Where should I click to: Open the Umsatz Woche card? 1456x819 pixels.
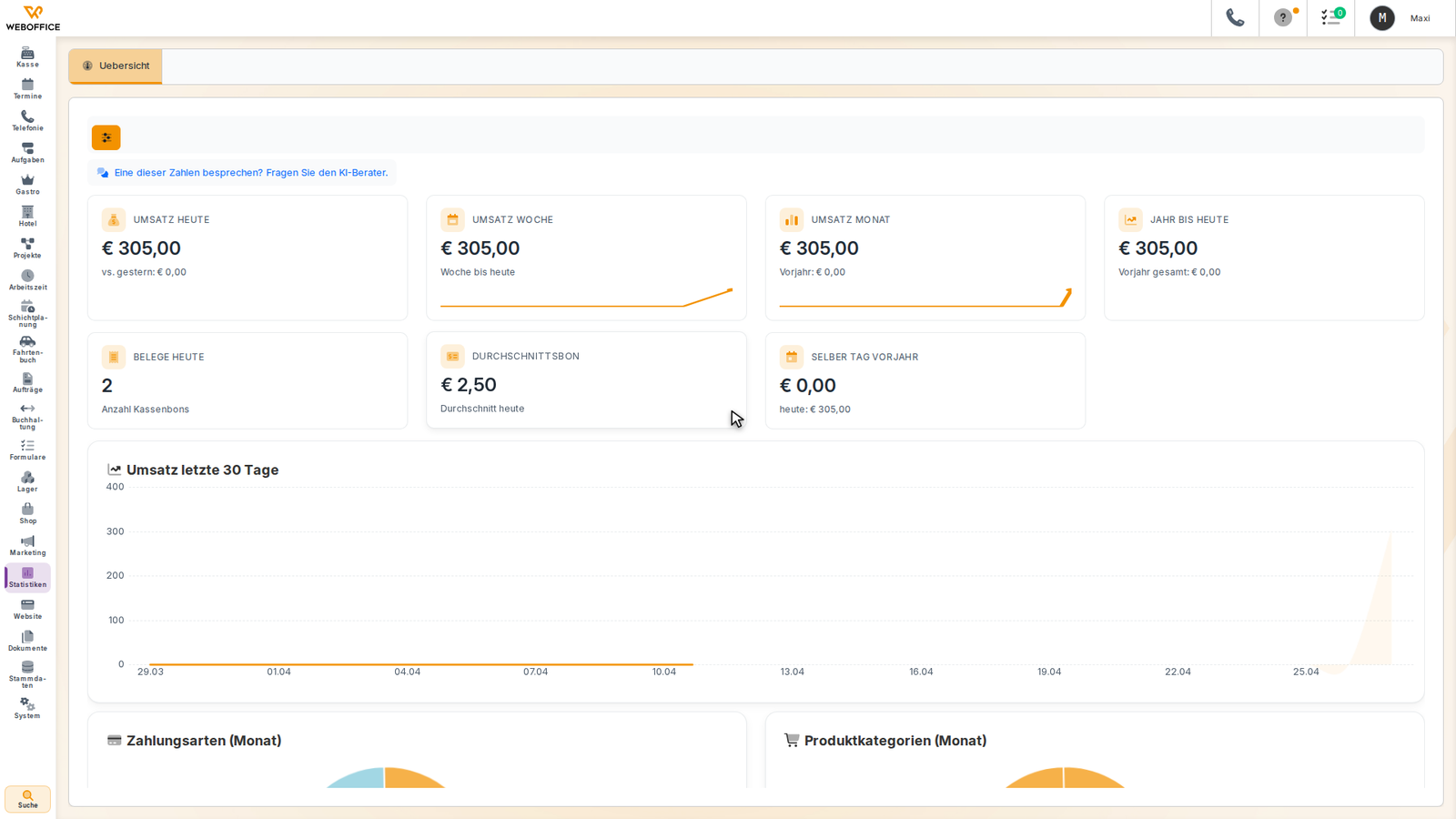click(x=586, y=258)
